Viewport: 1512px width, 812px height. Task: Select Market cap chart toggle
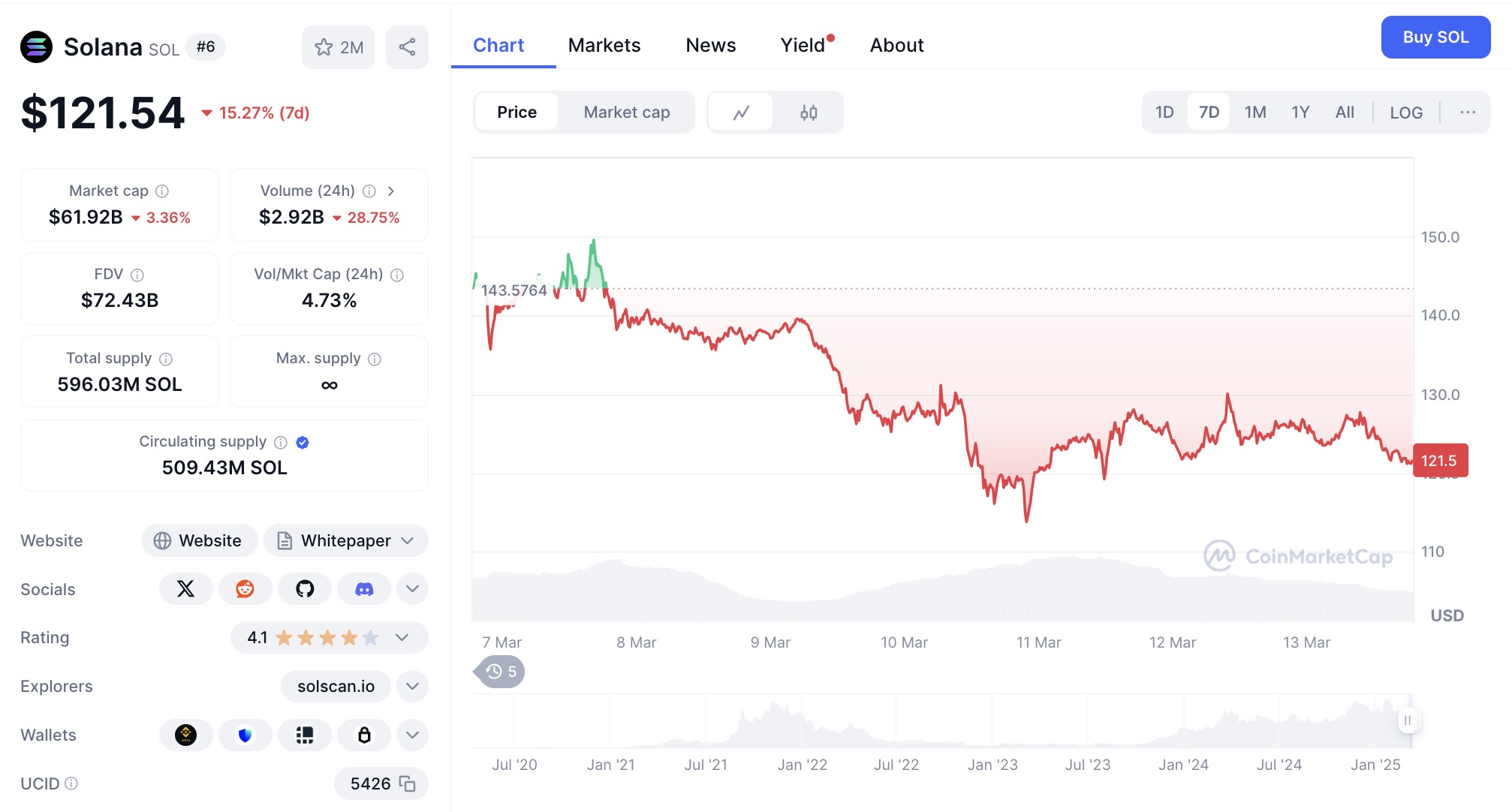627,113
